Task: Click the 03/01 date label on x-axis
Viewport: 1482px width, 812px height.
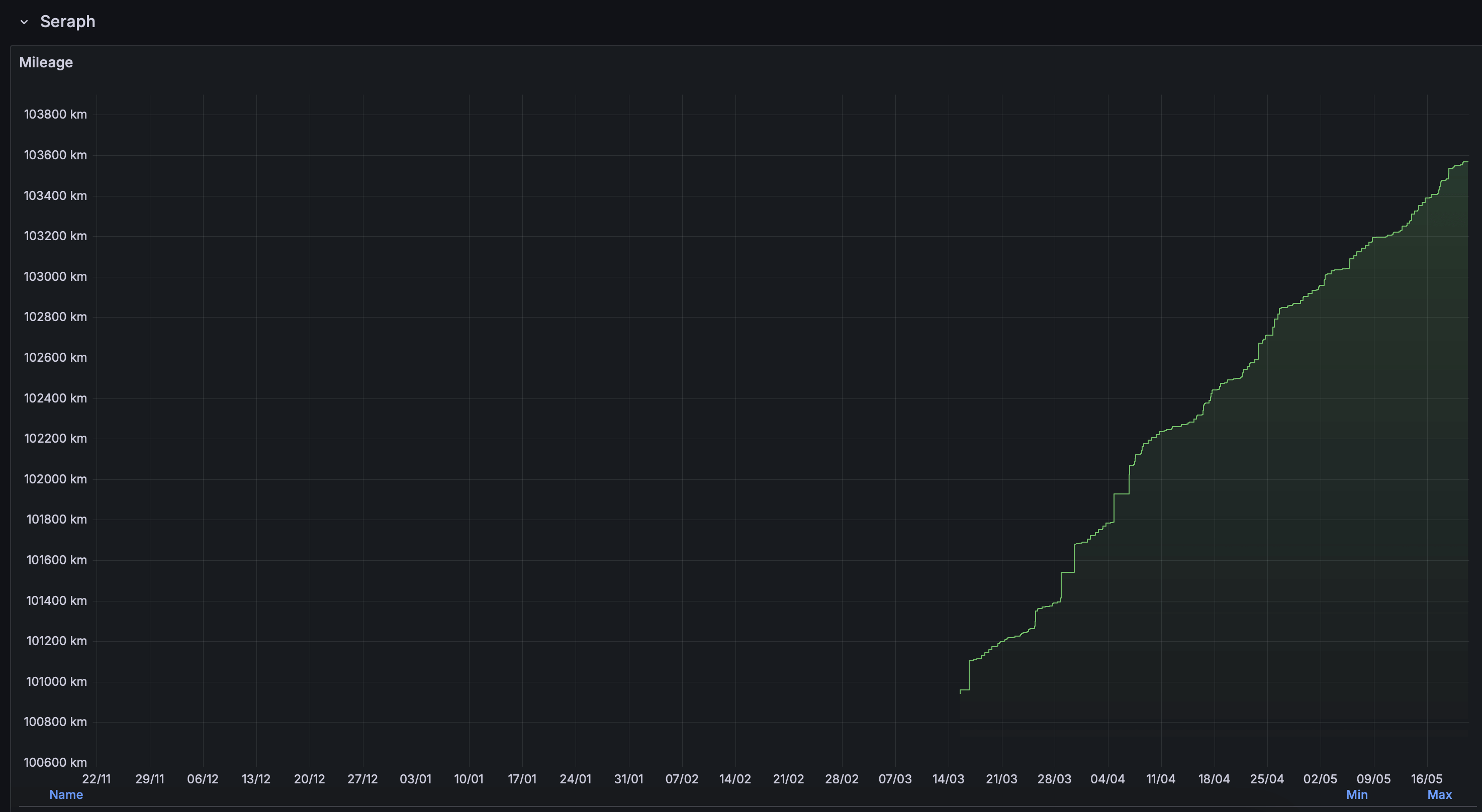Action: pos(415,779)
